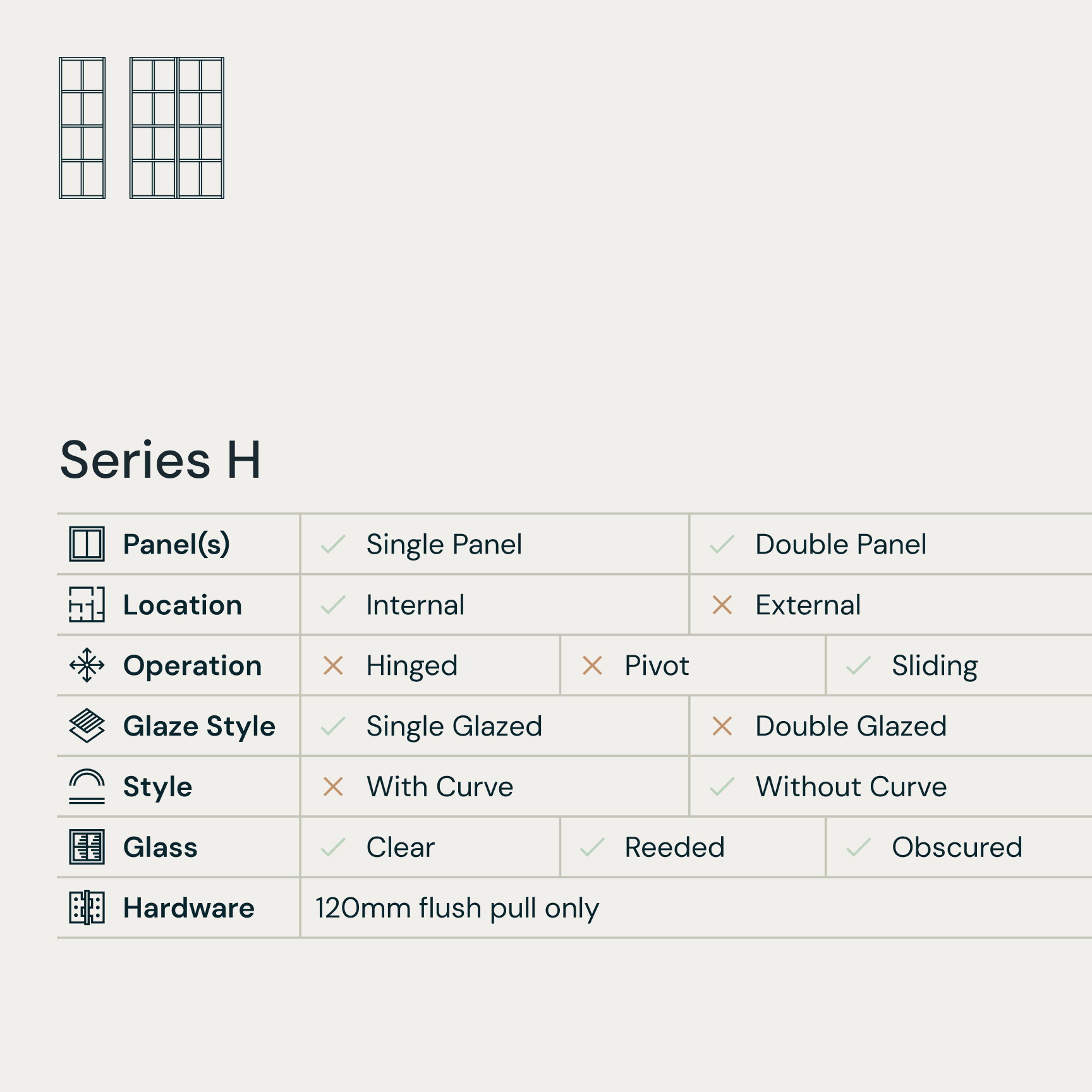The image size is (1092, 1092).
Task: Click the checkmark beside Single Panel
Action: tap(333, 544)
